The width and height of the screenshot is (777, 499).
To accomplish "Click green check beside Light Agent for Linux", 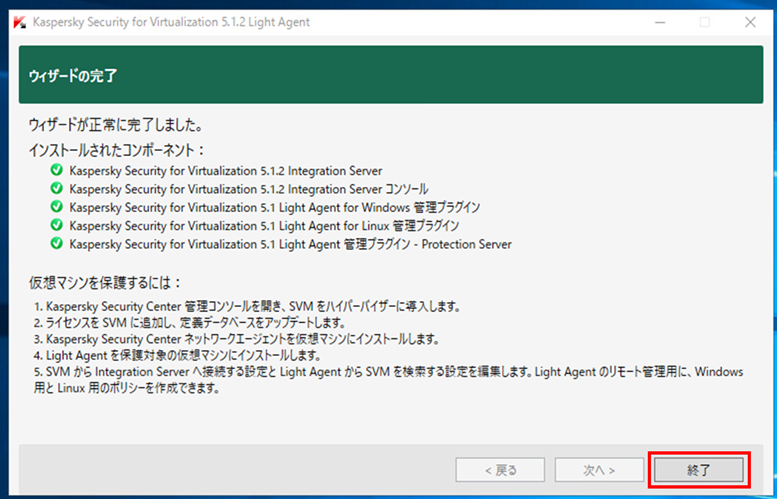I will point(57,225).
